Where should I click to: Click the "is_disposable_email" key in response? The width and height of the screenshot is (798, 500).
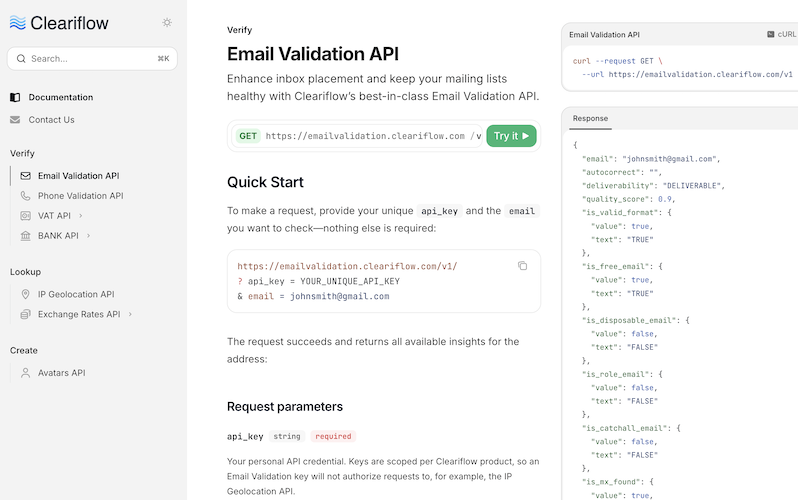coord(630,320)
